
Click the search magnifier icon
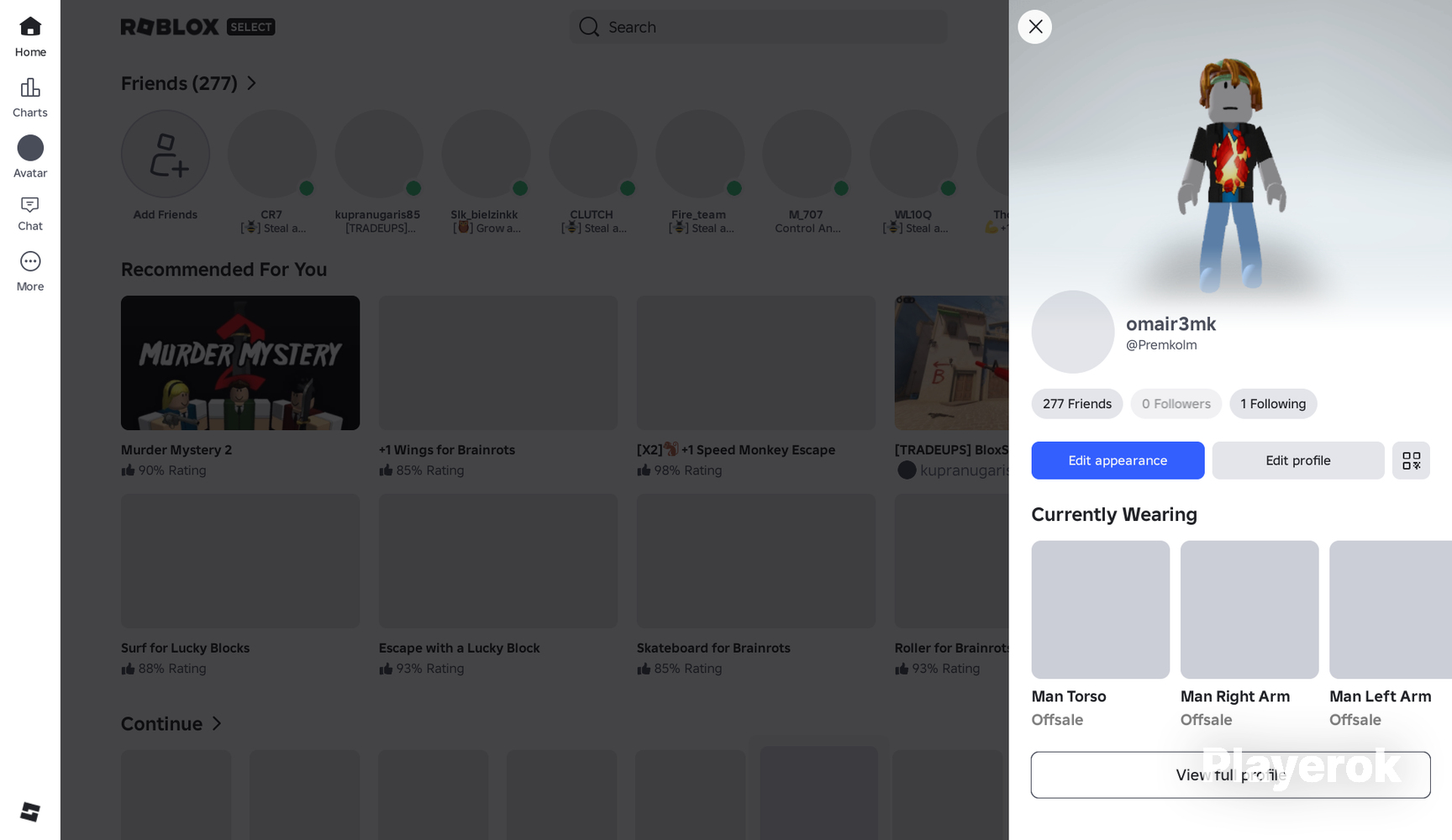tap(589, 27)
